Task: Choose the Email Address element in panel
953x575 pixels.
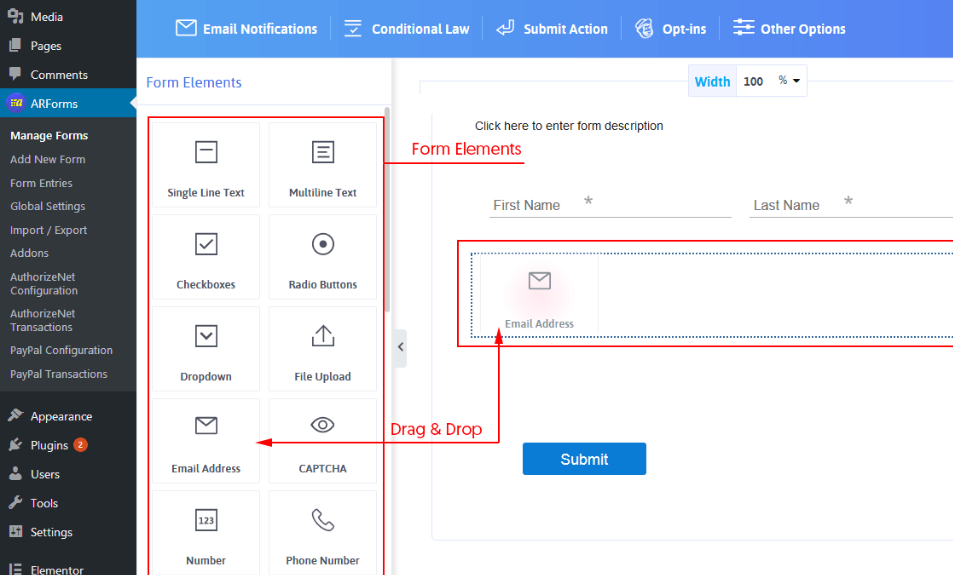Action: 206,441
